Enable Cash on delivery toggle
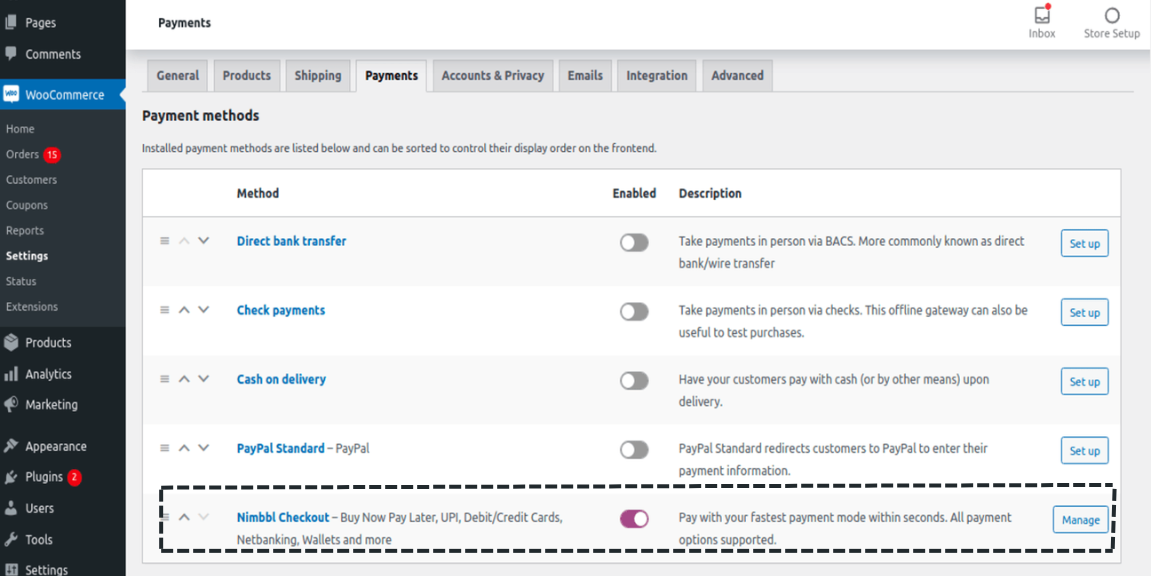This screenshot has height=576, width=1151. point(634,381)
